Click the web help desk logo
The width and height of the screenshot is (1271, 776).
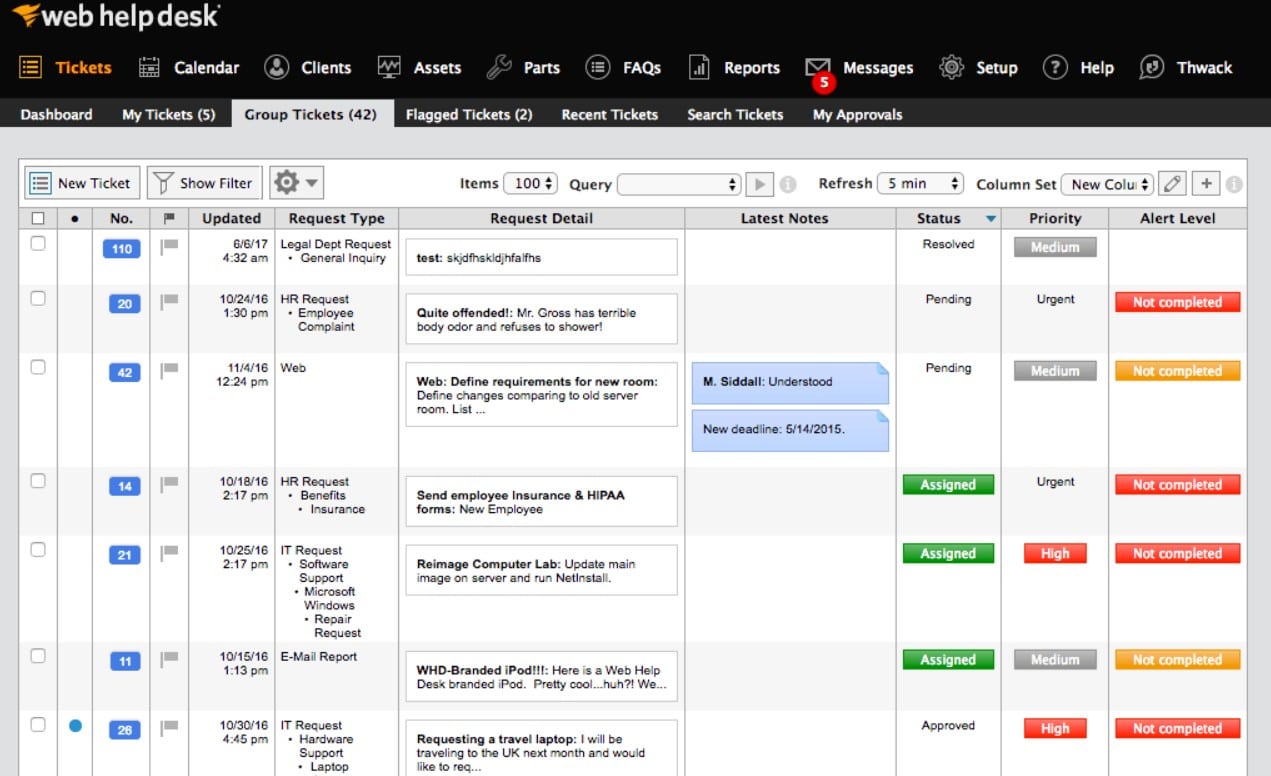pyautogui.click(x=117, y=16)
